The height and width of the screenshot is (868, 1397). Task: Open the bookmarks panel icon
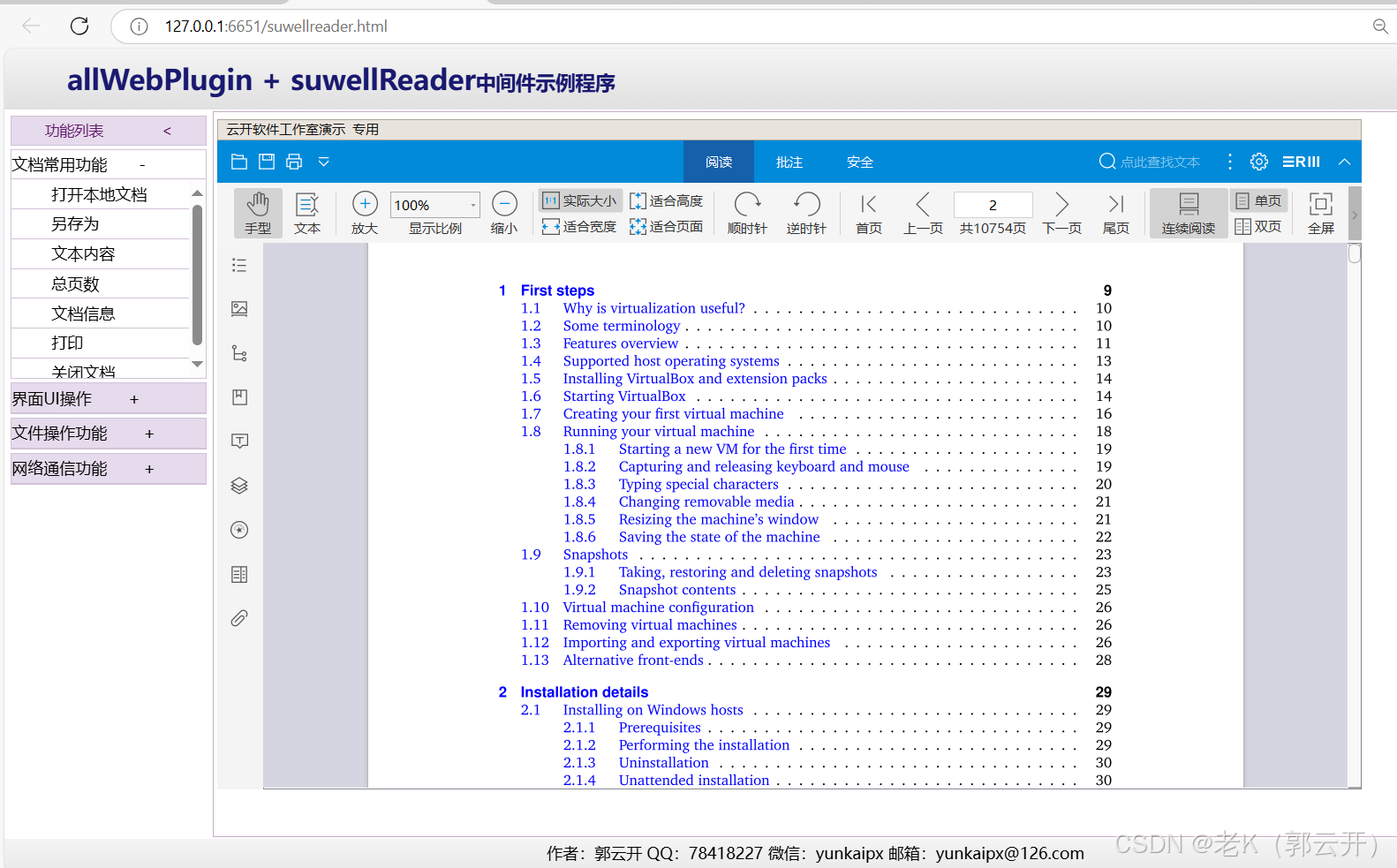point(239,397)
